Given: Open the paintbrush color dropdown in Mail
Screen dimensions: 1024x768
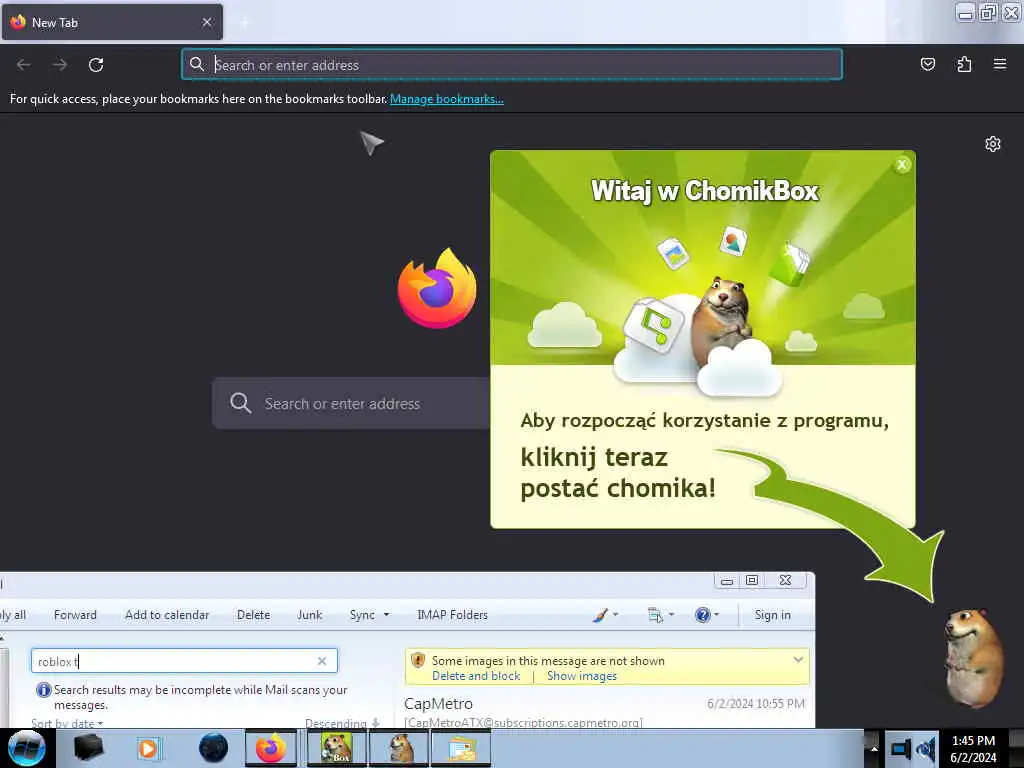Looking at the screenshot, I should coord(605,615).
